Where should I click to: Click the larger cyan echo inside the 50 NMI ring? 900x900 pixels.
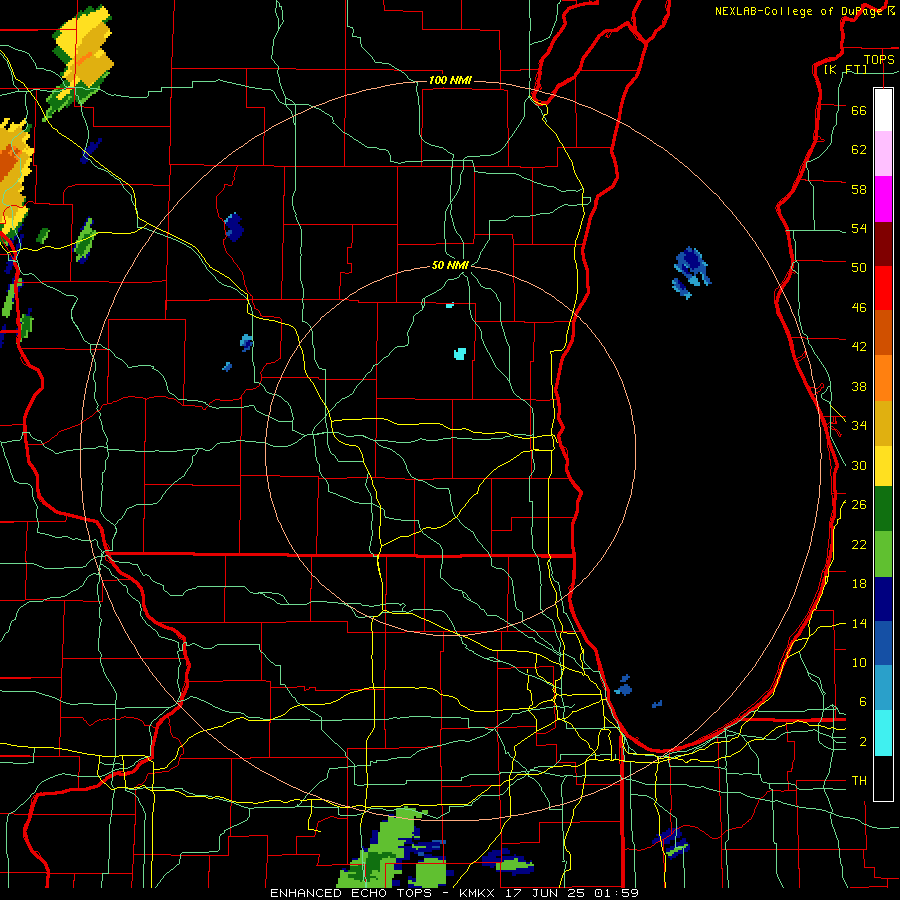pos(460,354)
